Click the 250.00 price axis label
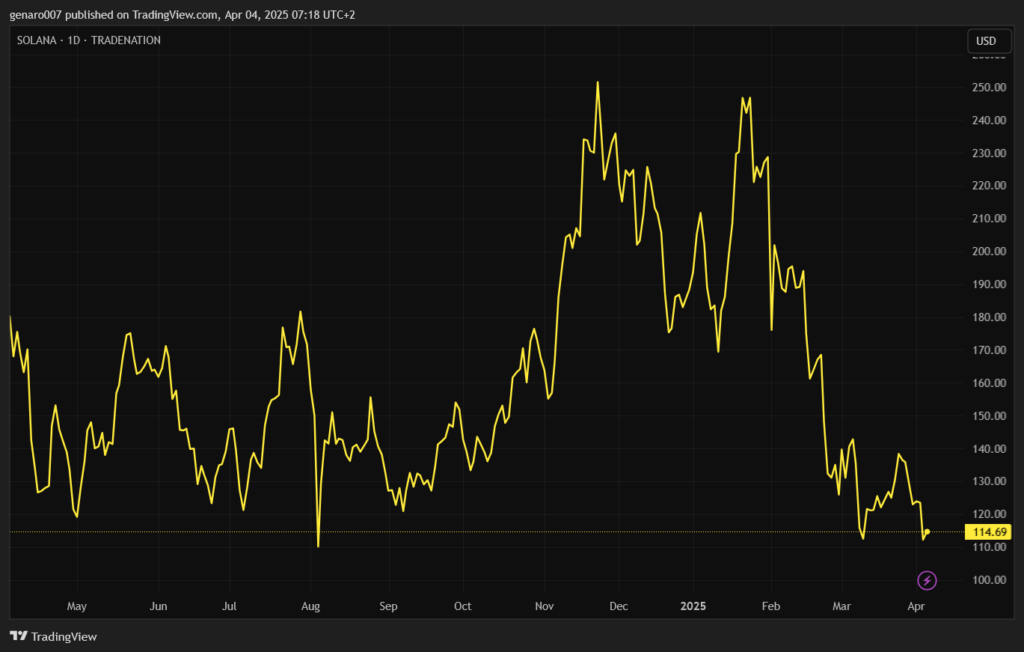The height and width of the screenshot is (652, 1024). (x=988, y=88)
